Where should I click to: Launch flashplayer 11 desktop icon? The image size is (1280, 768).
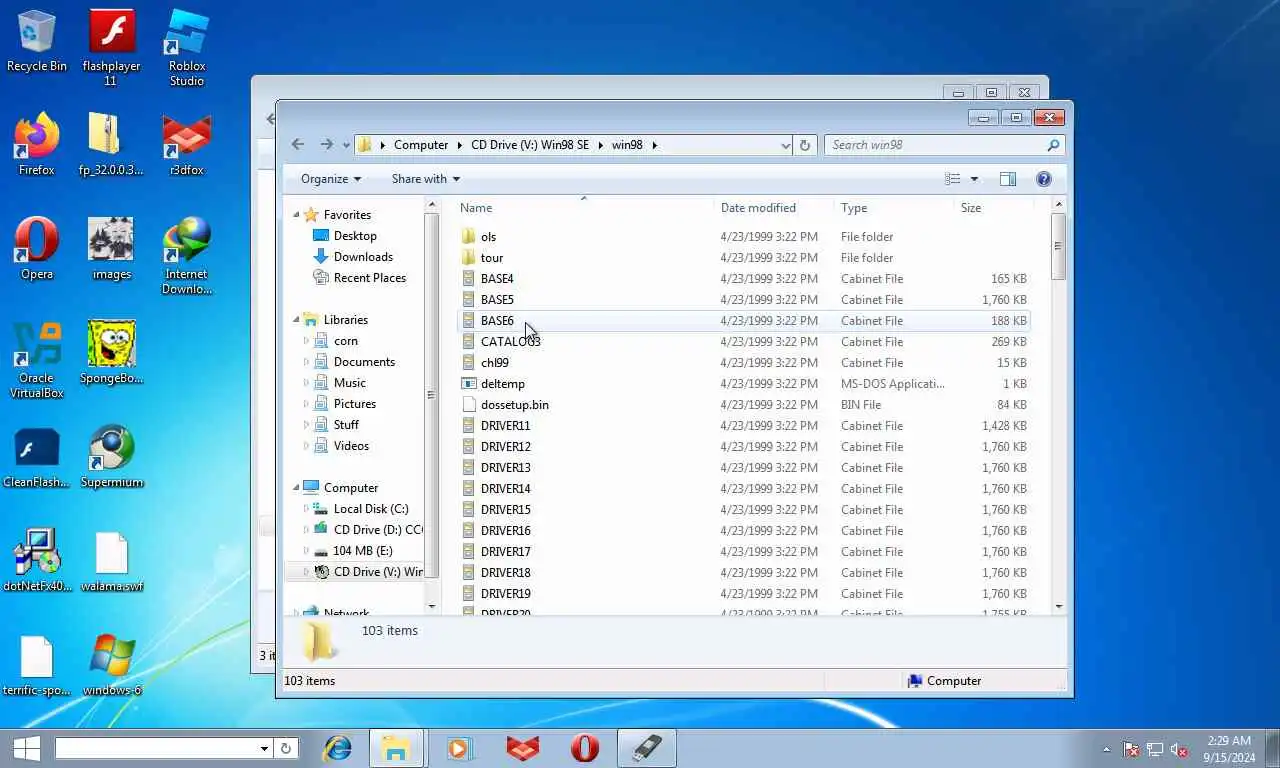point(111,47)
